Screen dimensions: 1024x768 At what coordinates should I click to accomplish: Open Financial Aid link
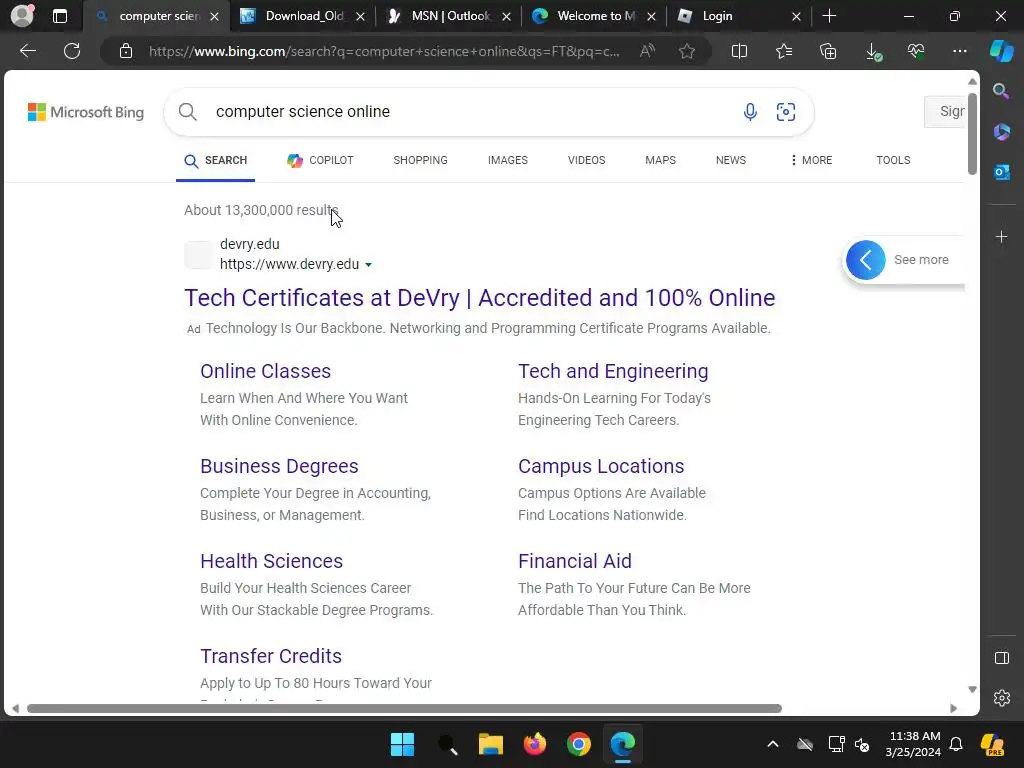(x=575, y=561)
